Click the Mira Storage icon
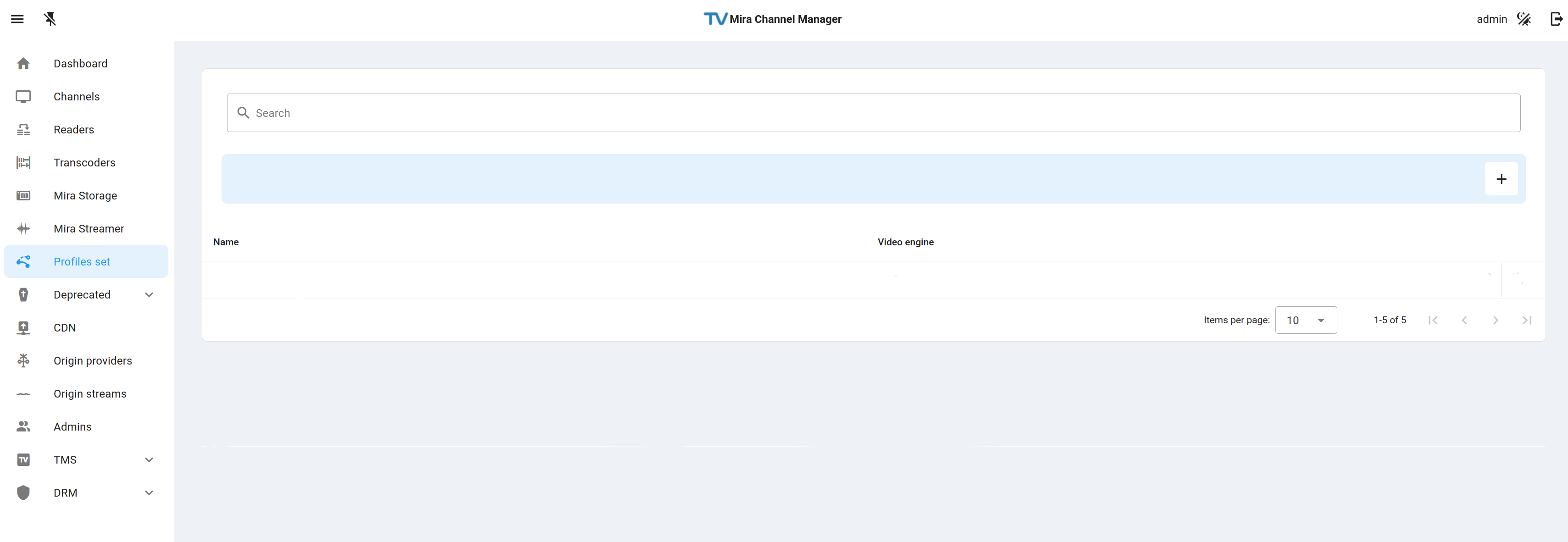1568x542 pixels. 23,196
